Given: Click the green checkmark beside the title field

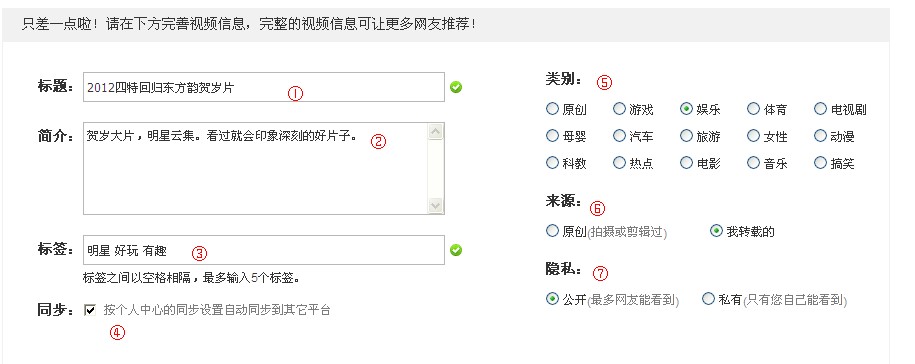Looking at the screenshot, I should coord(456,88).
